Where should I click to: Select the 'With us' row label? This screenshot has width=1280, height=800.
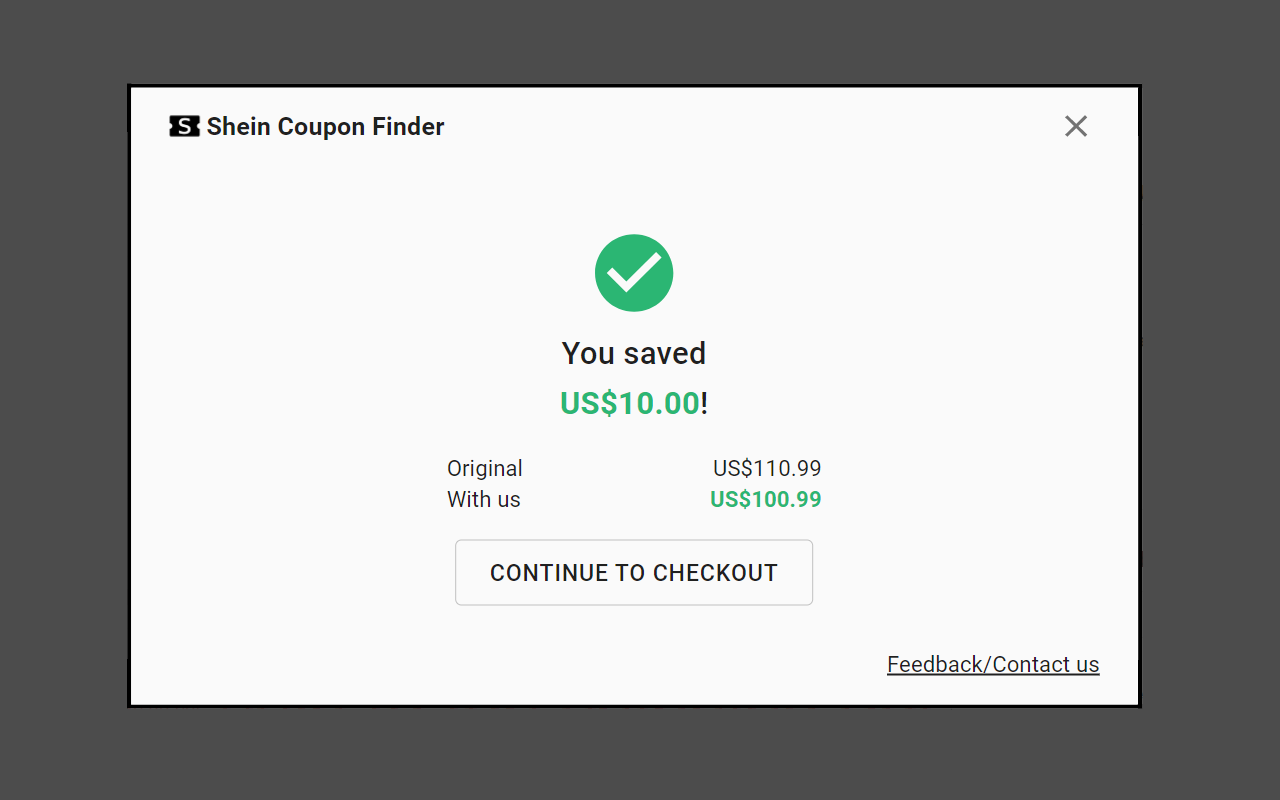coord(483,499)
